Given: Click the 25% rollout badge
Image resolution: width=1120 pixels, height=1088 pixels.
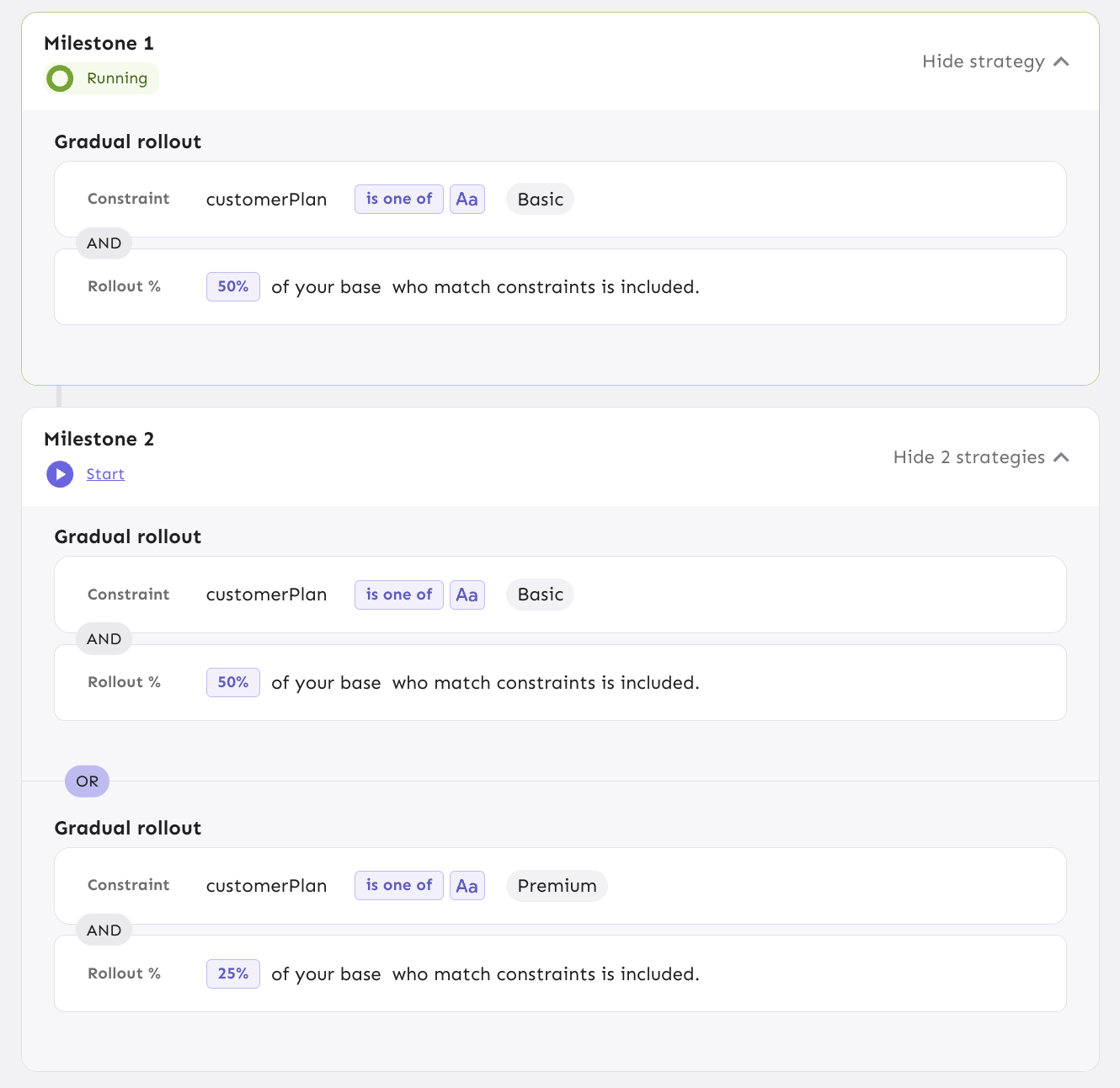Looking at the screenshot, I should (233, 974).
